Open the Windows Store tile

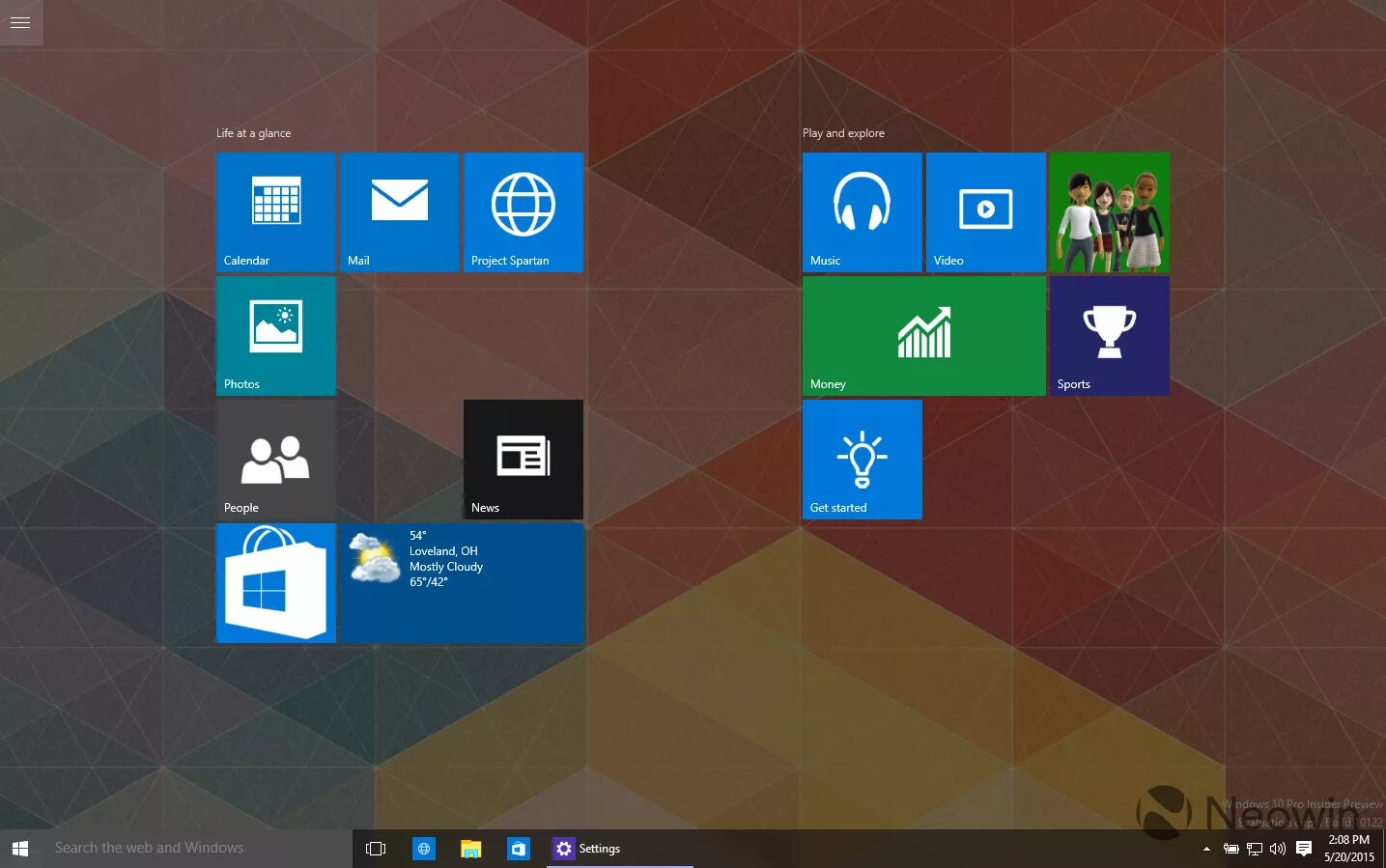coord(275,582)
